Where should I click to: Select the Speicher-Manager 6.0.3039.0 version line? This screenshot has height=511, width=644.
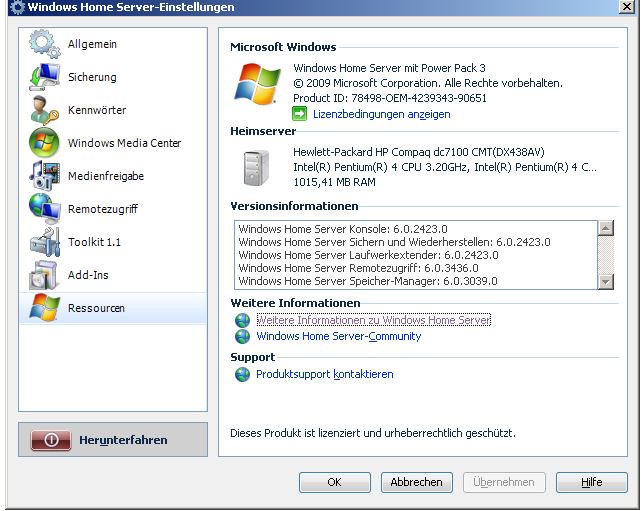368,281
